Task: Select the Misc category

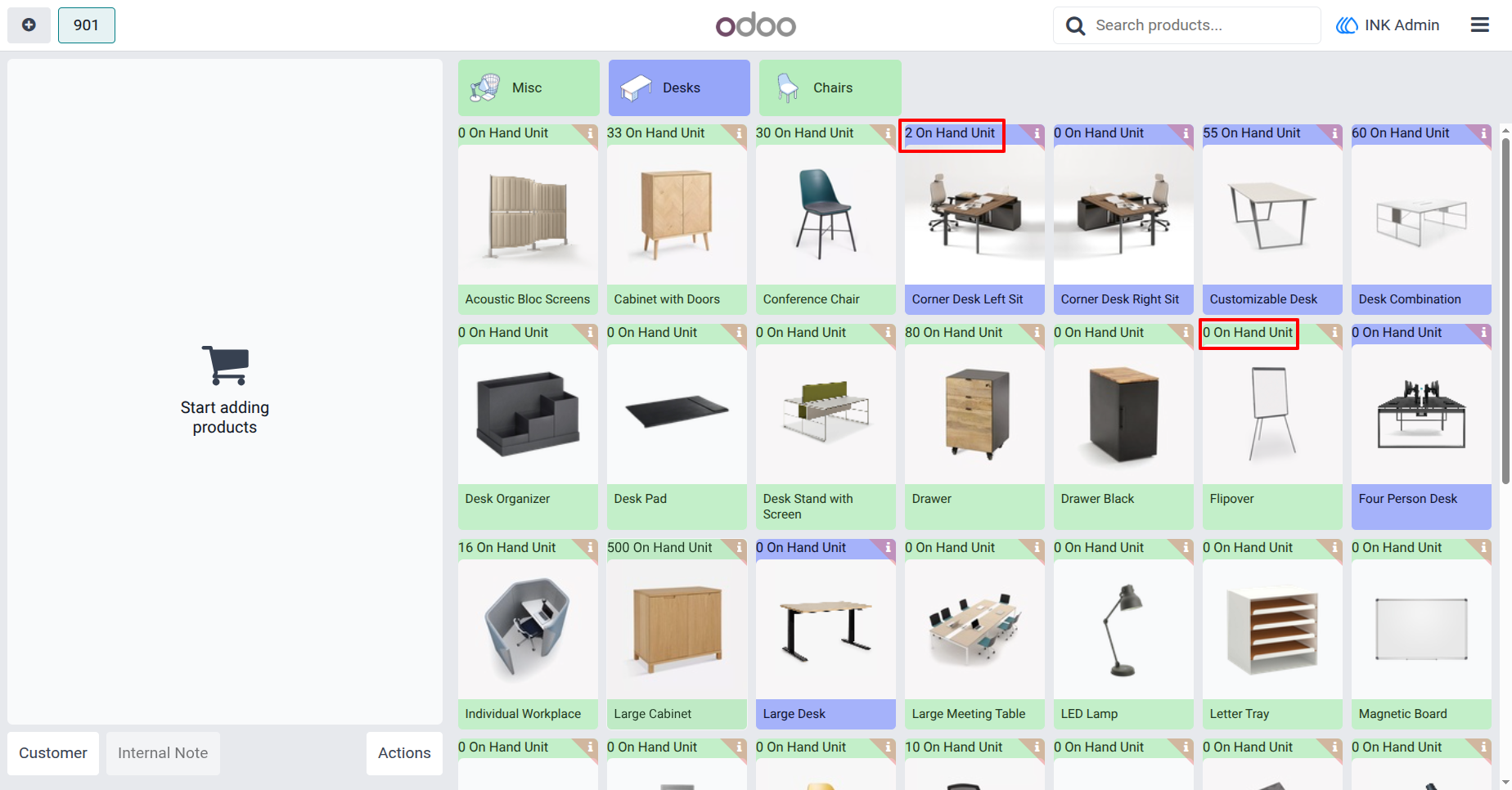Action: 529,88
